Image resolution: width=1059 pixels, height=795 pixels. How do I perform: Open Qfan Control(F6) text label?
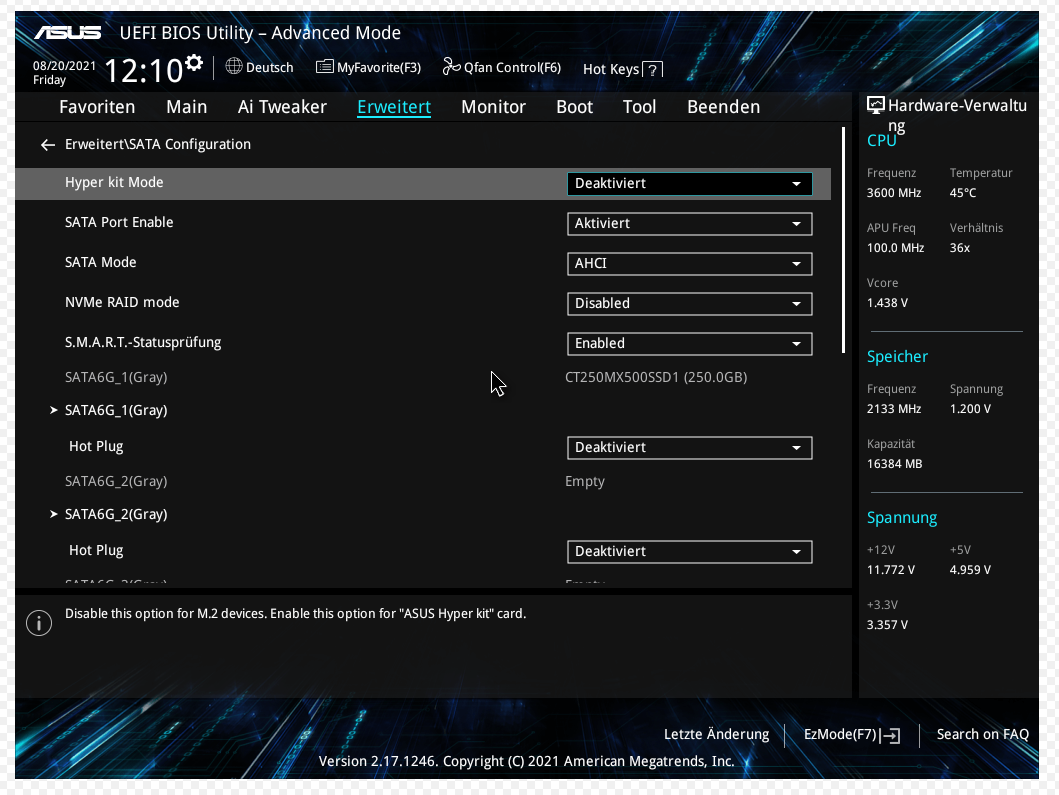(x=512, y=68)
